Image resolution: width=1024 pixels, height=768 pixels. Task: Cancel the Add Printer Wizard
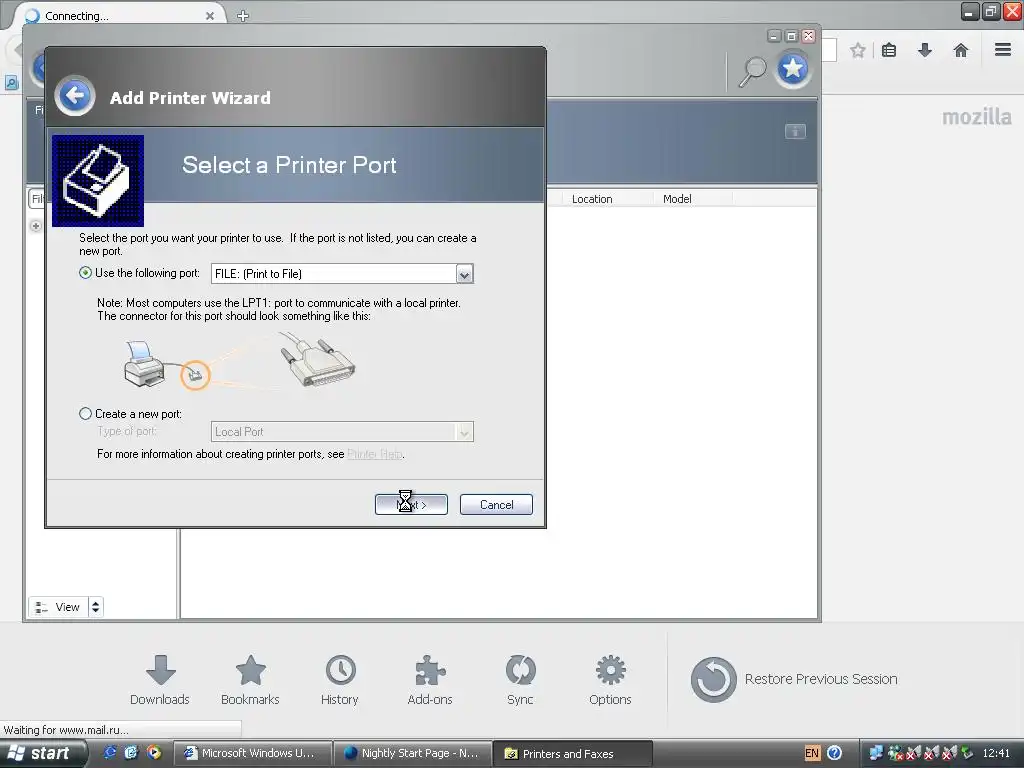[x=496, y=505]
